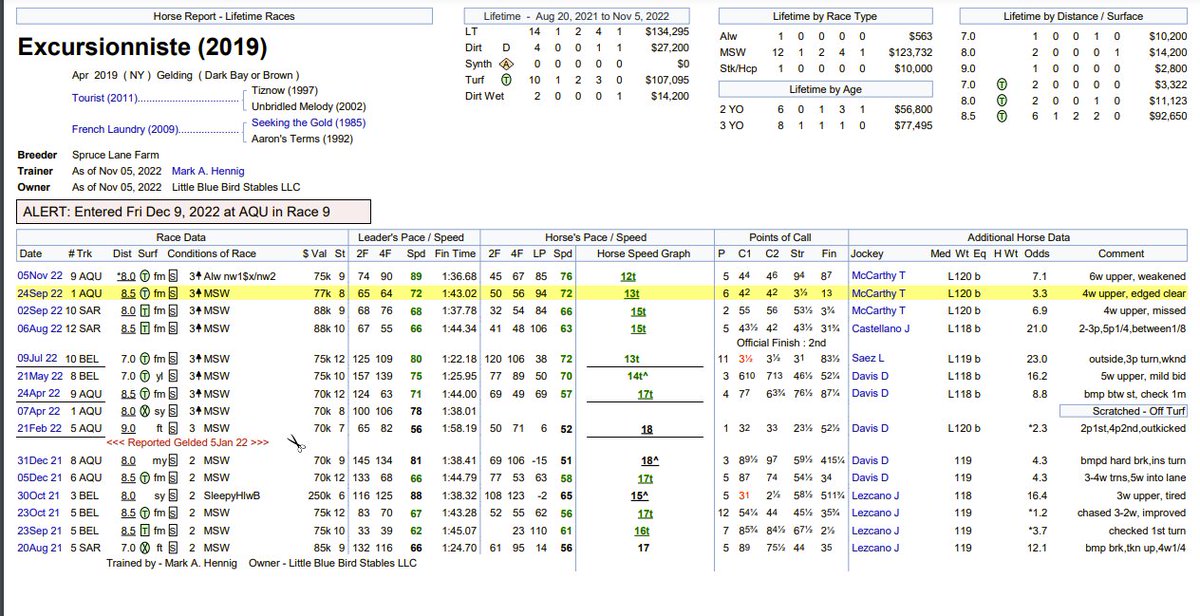
Task: Open the 30Oct 21 race date link
Action: click(x=38, y=496)
